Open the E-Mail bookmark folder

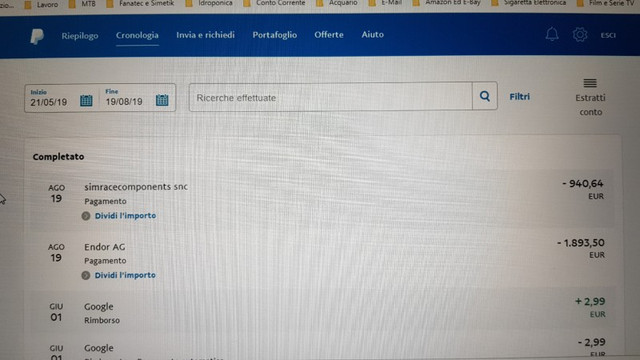point(385,4)
